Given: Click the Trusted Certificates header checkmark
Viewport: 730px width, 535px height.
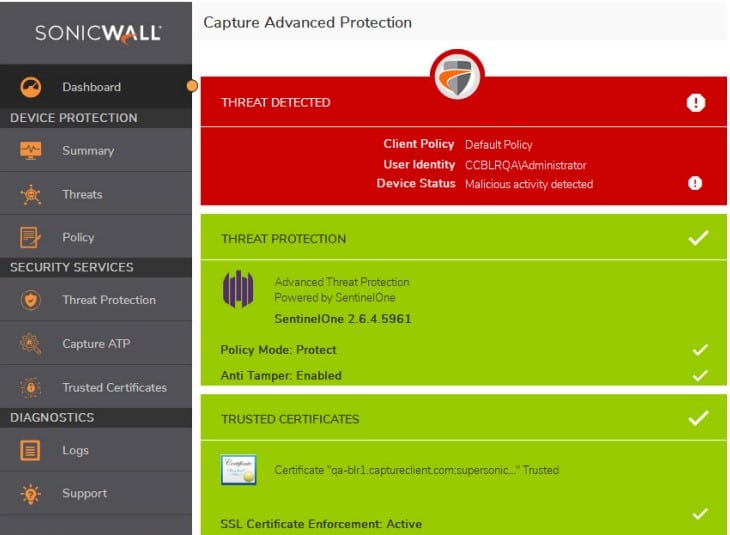Looking at the screenshot, I should point(698,418).
